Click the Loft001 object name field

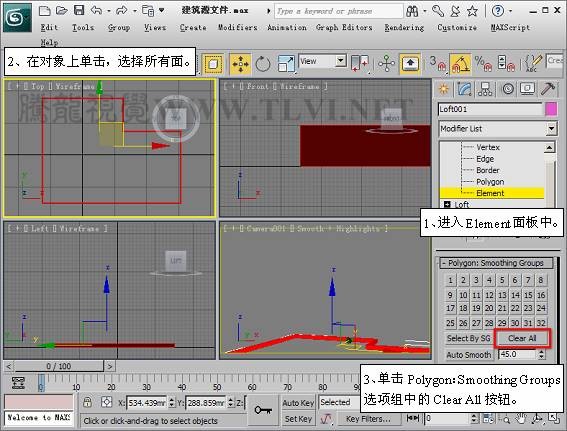[490, 109]
